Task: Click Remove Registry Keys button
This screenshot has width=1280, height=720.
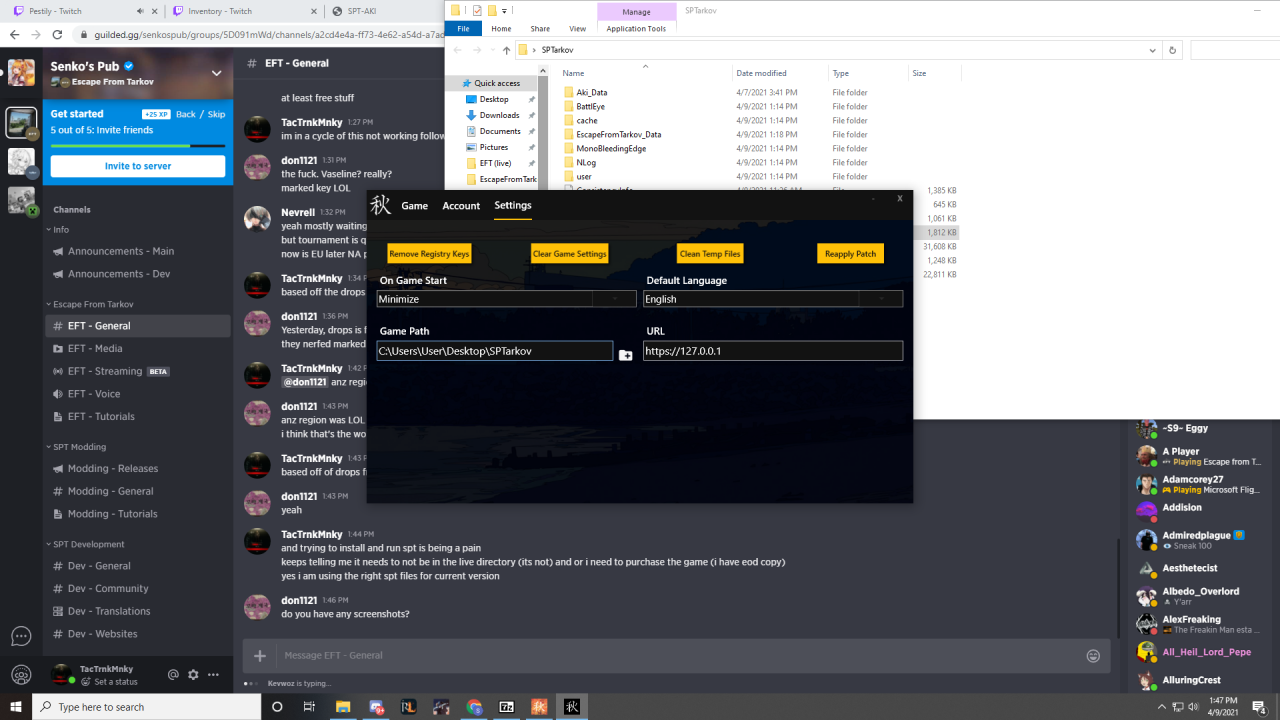Action: coord(429,254)
